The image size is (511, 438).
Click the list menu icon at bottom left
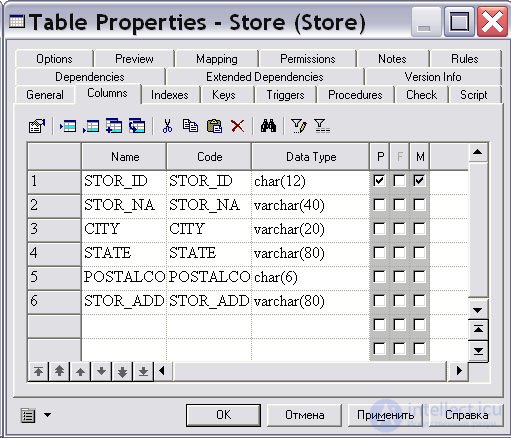click(28, 415)
